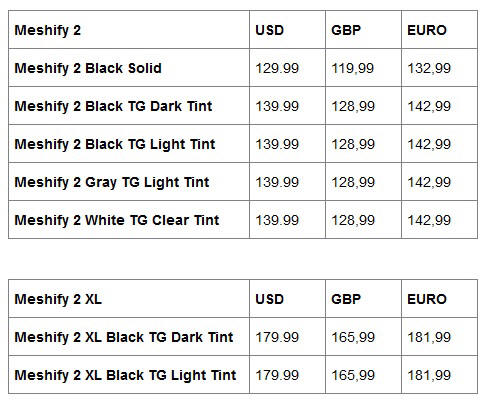The height and width of the screenshot is (409, 486).
Task: Click the GBP header in the first table
Action: click(x=363, y=30)
